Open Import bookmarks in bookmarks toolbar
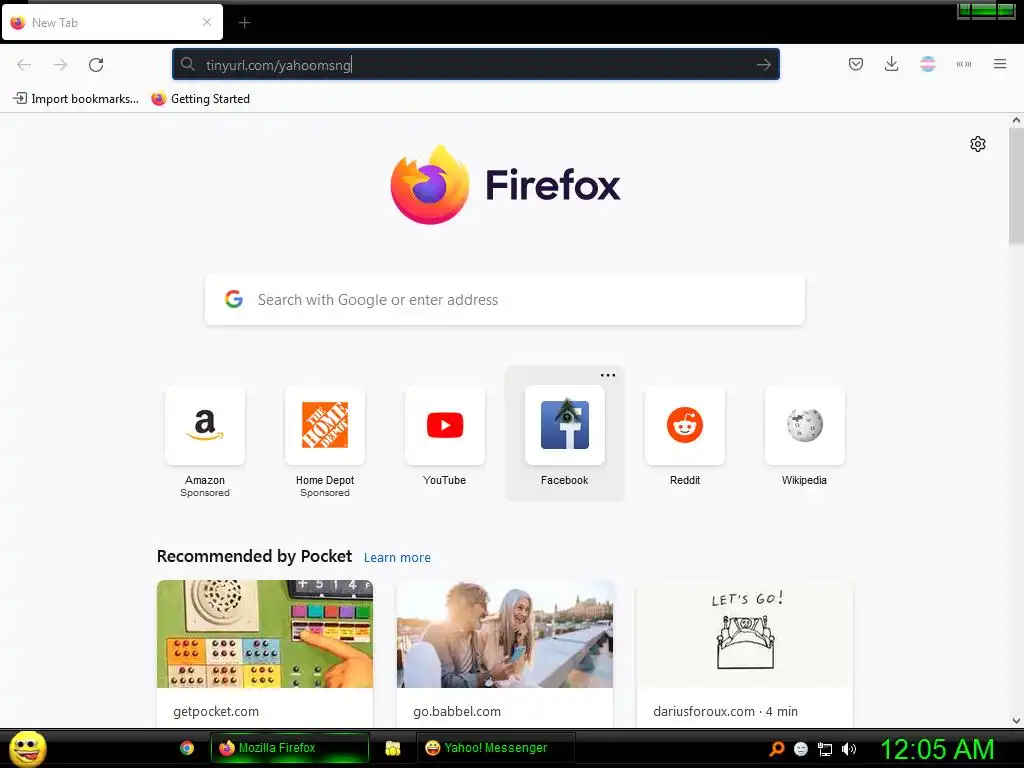 76,99
